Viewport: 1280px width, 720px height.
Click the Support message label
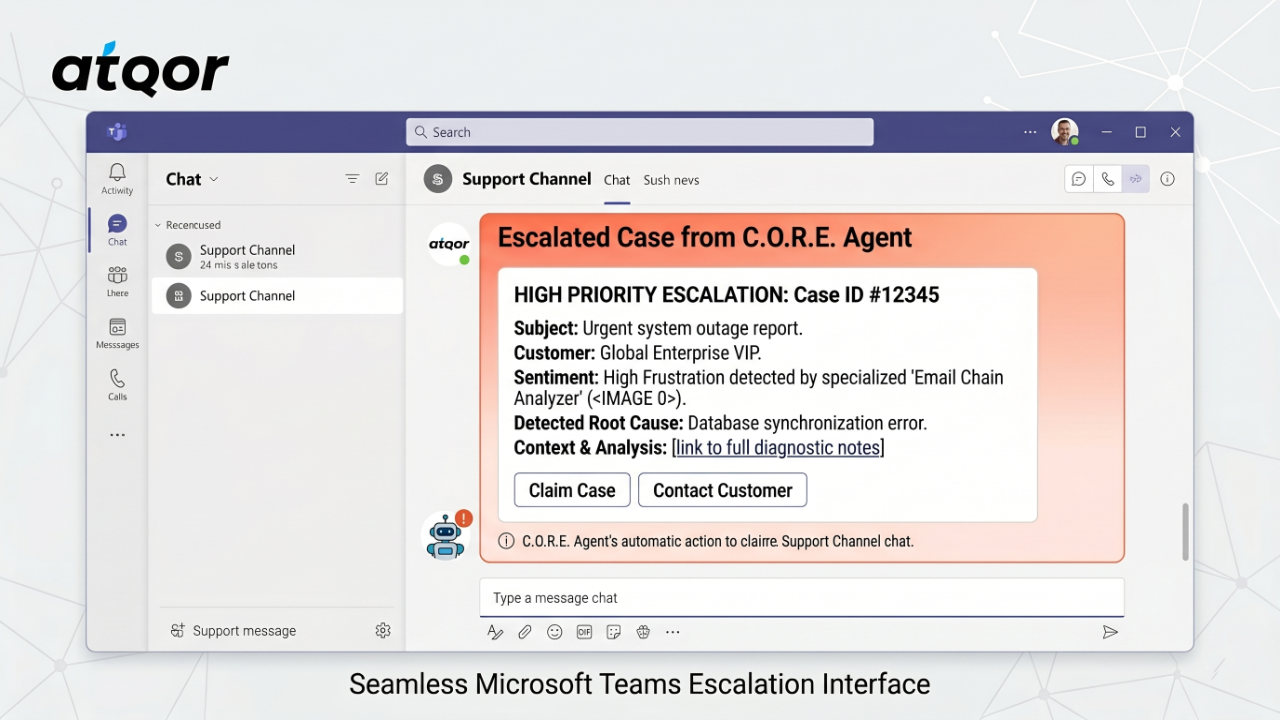pos(244,631)
